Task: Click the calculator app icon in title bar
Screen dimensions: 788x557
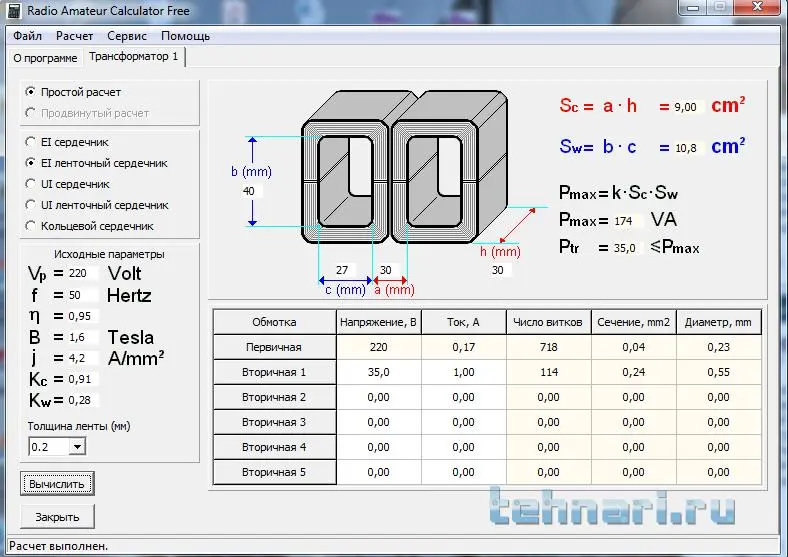Action: tap(14, 11)
